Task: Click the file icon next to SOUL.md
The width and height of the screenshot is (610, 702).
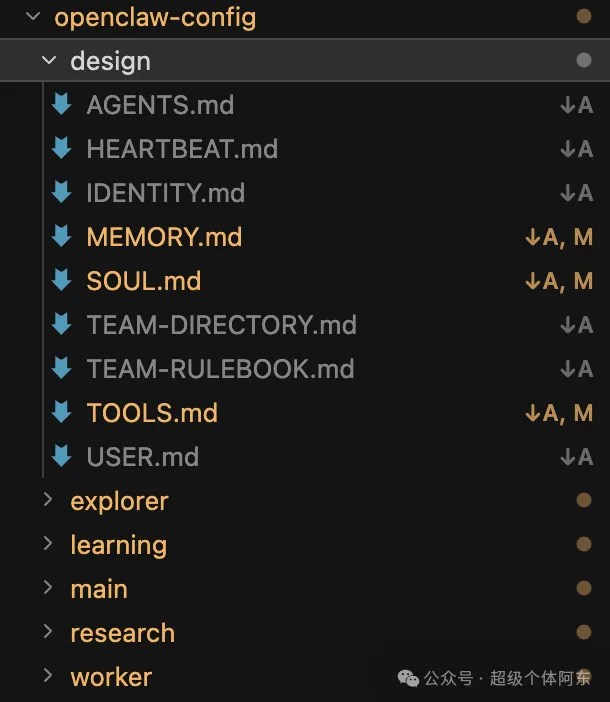Action: 62,280
